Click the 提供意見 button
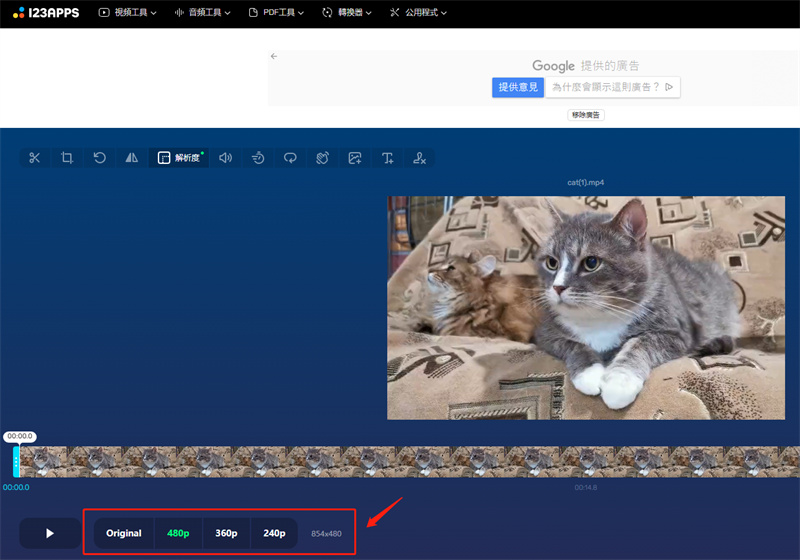The width and height of the screenshot is (800, 560). [518, 87]
